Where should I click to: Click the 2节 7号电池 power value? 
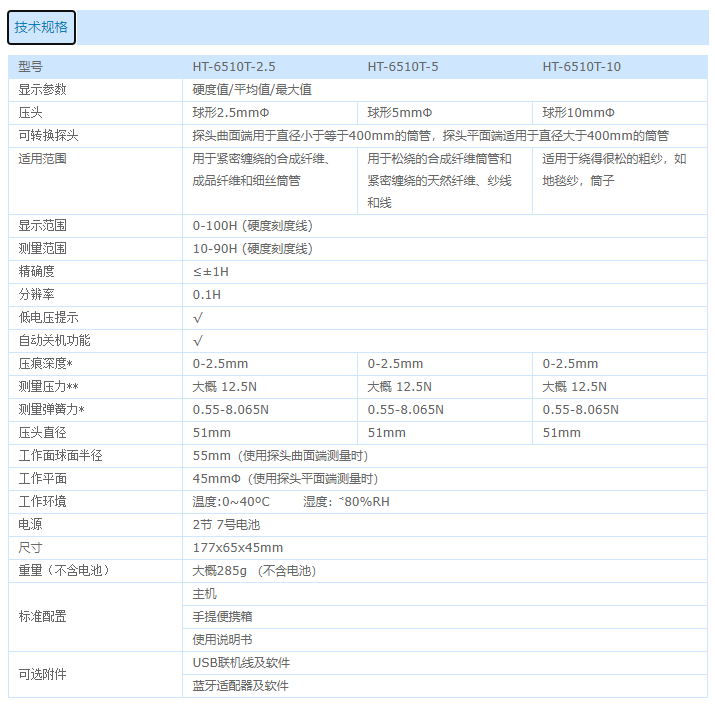click(226, 524)
